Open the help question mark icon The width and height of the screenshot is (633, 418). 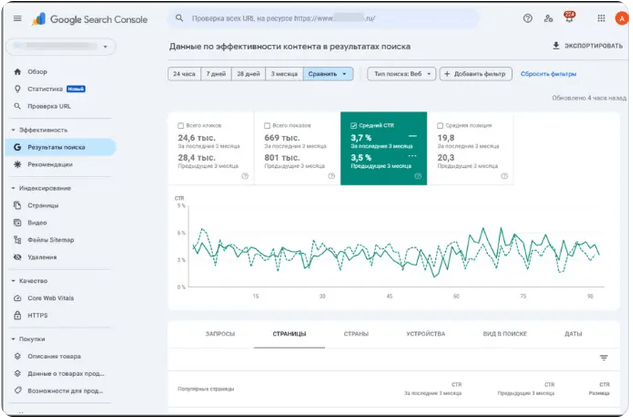(x=527, y=18)
